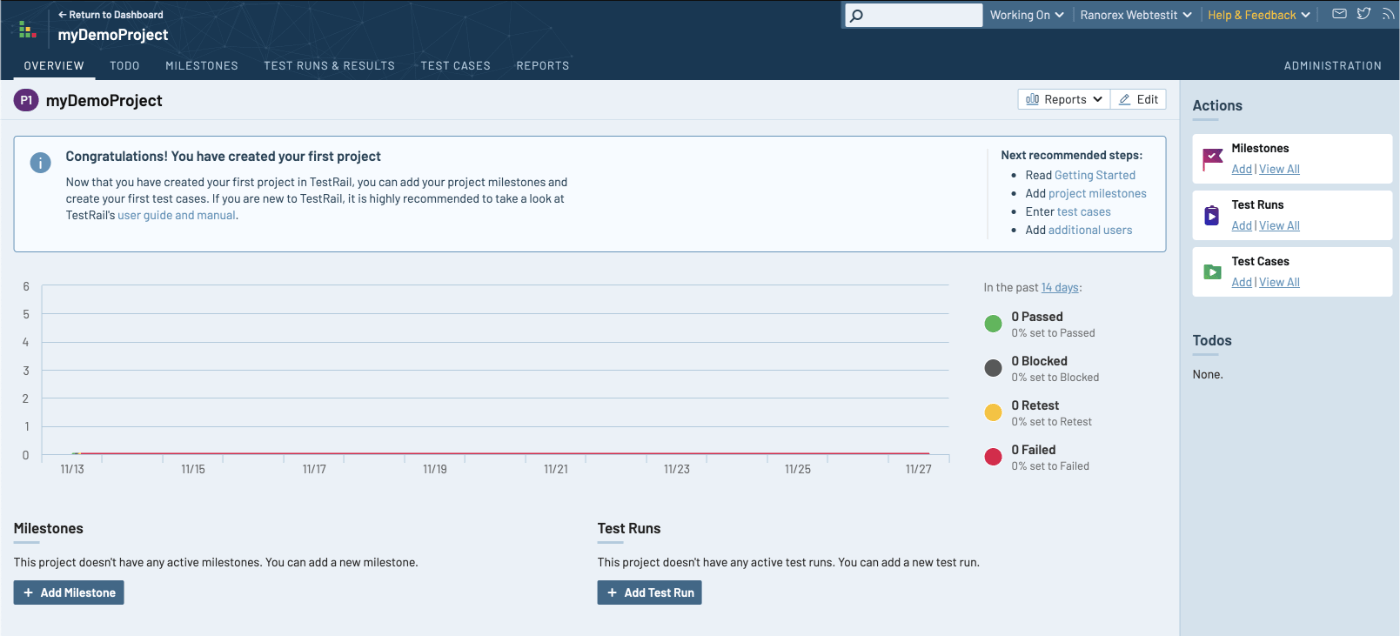Viewport: 1400px width, 636px height.
Task: Open the Administration section
Action: coord(1333,66)
